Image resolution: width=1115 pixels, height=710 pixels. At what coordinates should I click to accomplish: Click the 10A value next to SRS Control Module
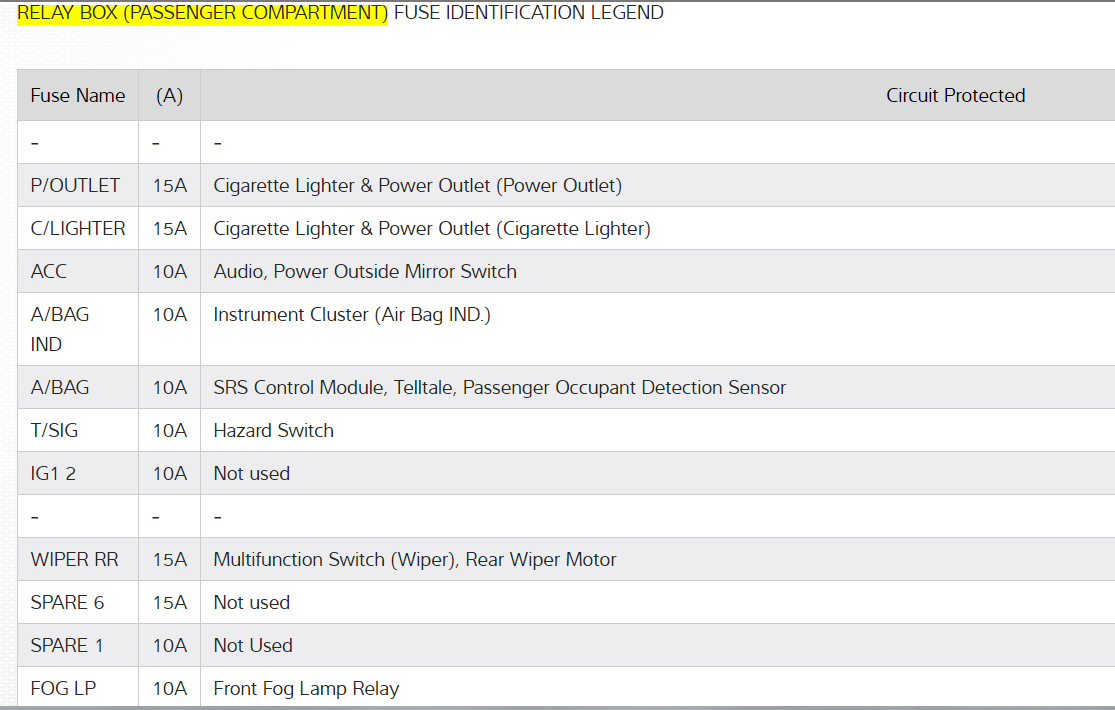(x=170, y=387)
